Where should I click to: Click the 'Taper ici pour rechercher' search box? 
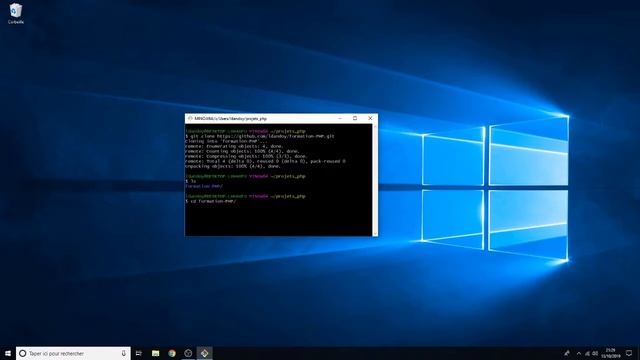73,353
